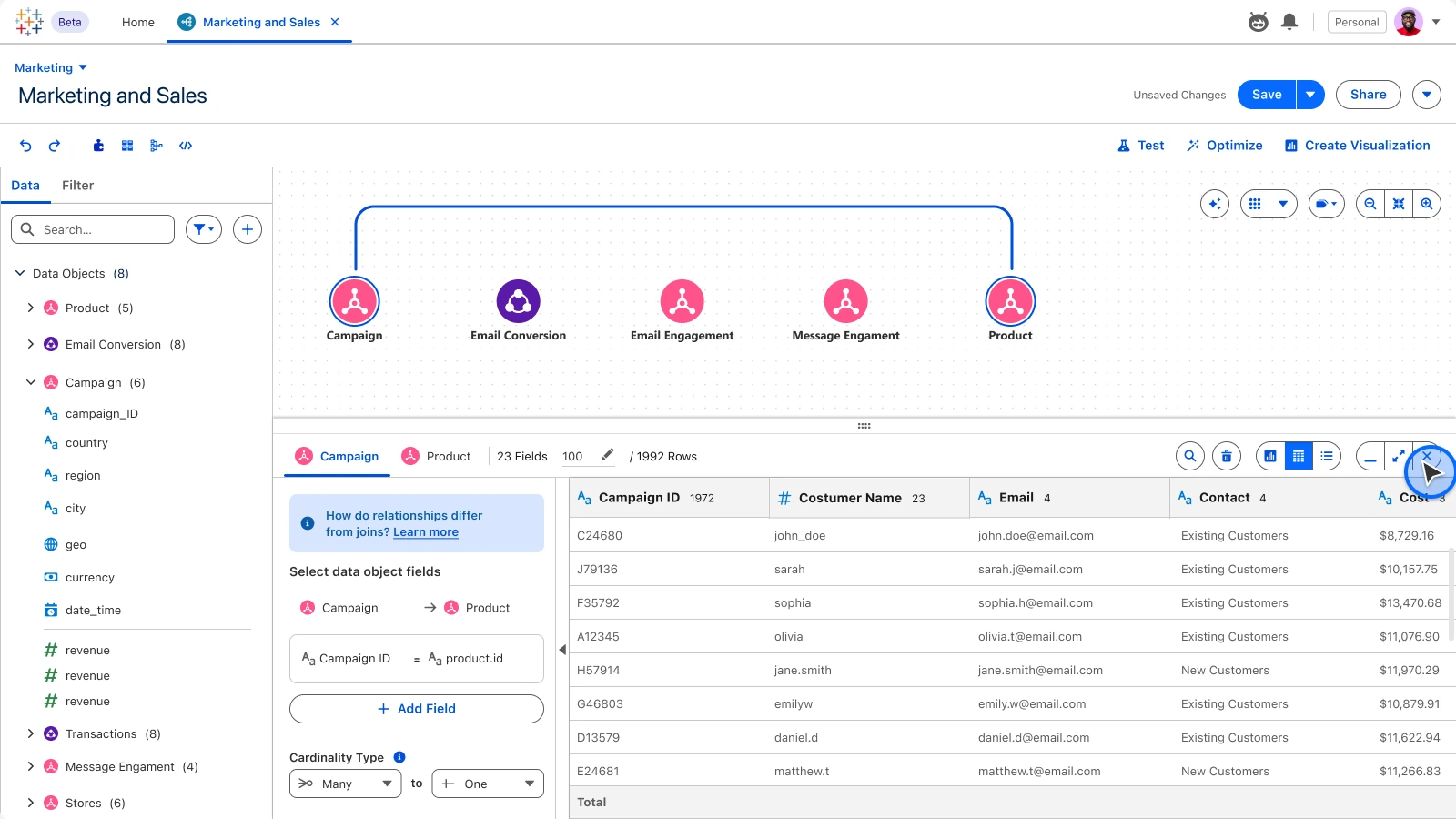Open the label display dropdown on canvas

[x=1326, y=204]
